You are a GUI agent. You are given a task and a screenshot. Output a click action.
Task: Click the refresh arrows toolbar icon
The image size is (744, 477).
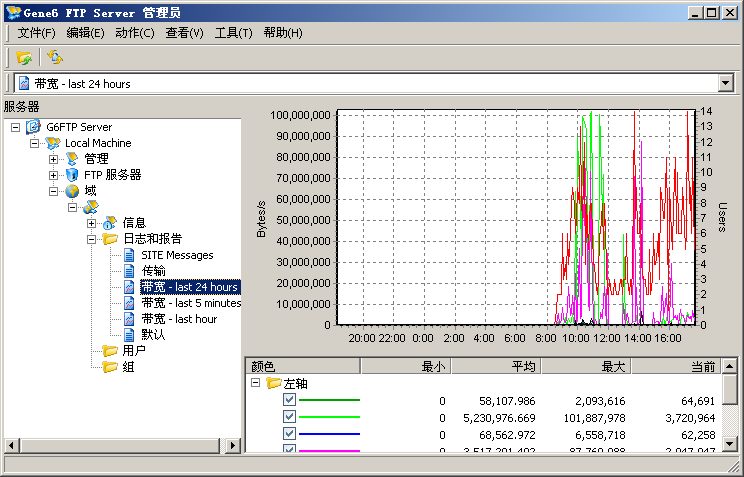tap(55, 57)
